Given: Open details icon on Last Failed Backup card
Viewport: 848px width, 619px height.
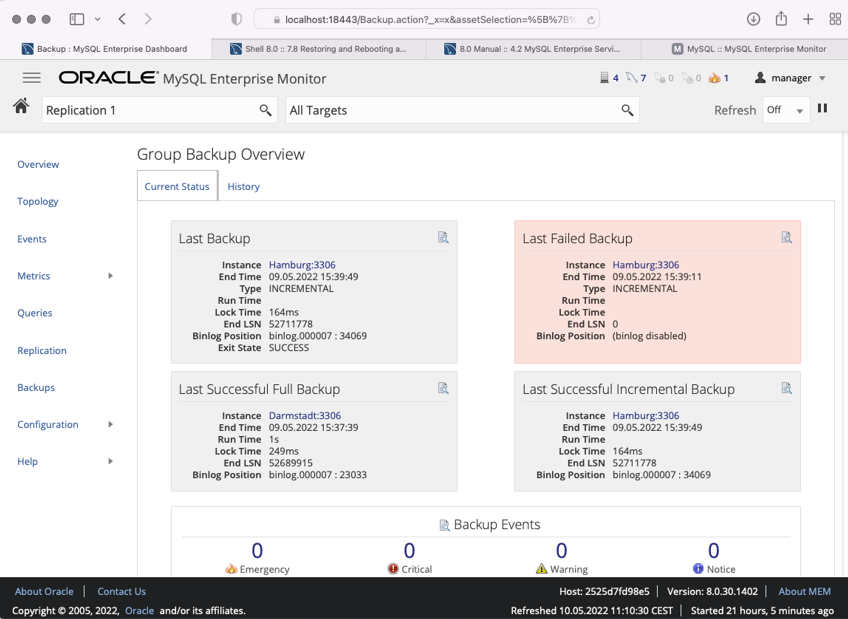Looking at the screenshot, I should tap(786, 237).
